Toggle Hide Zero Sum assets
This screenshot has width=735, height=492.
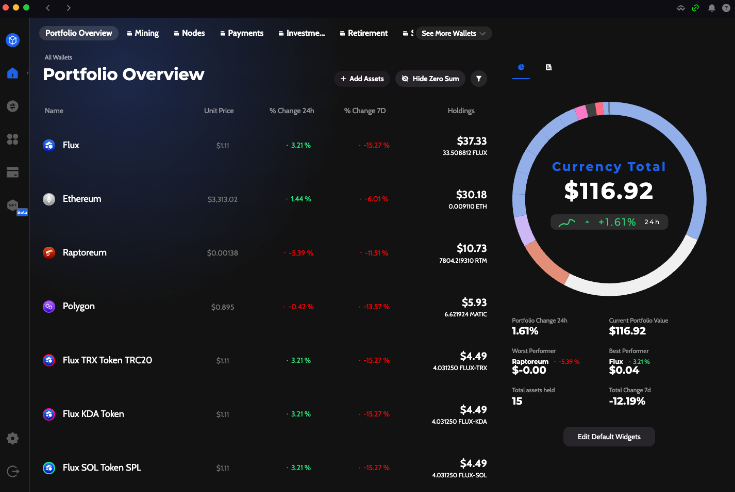click(430, 79)
